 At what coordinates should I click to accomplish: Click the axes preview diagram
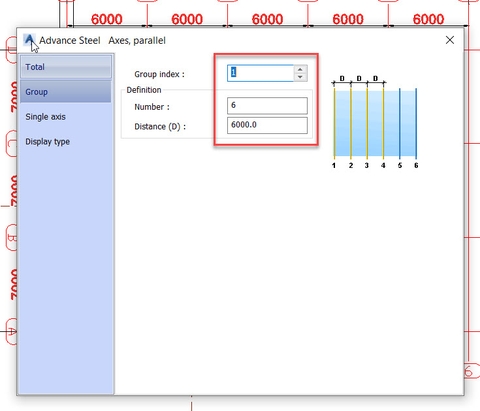pos(375,122)
